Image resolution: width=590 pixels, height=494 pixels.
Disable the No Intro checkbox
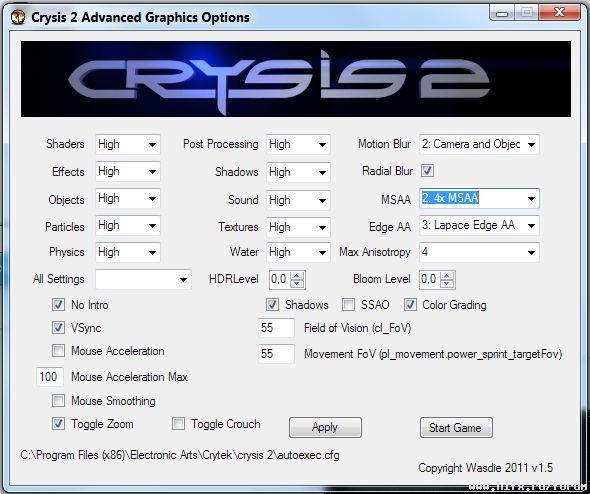pyautogui.click(x=58, y=304)
